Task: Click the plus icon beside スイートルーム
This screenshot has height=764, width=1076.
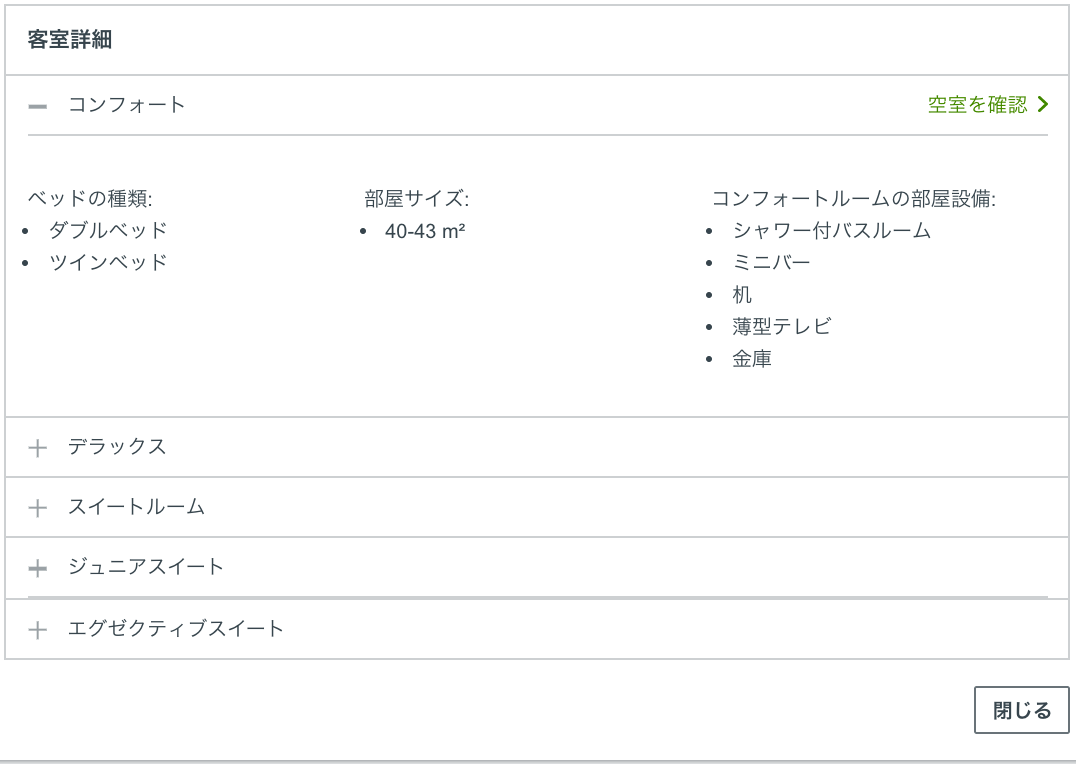Action: (x=38, y=508)
